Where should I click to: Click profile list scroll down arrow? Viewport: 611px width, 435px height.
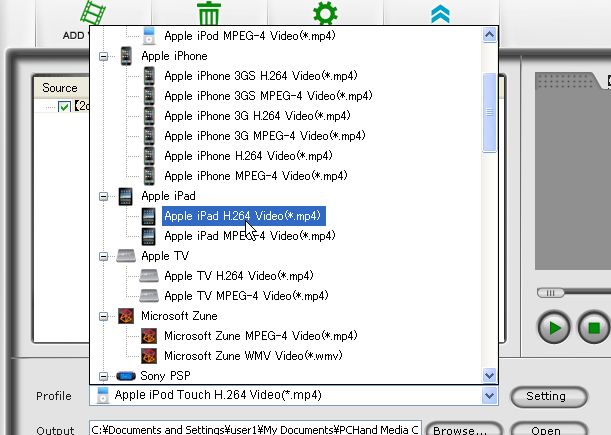[489, 376]
